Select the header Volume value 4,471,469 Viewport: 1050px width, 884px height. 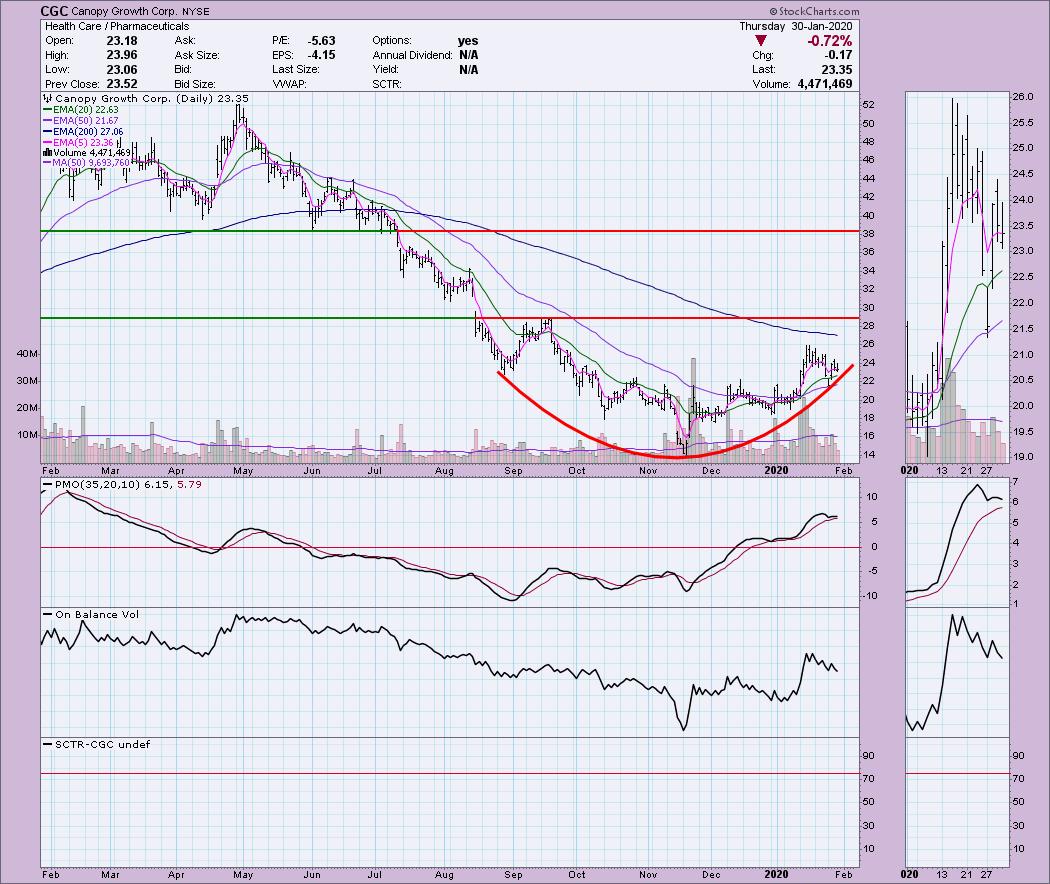tap(824, 84)
